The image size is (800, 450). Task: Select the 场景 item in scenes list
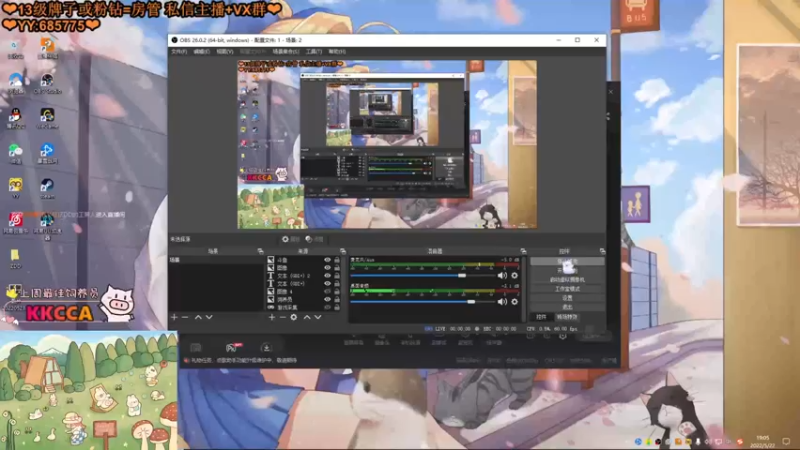[216, 260]
